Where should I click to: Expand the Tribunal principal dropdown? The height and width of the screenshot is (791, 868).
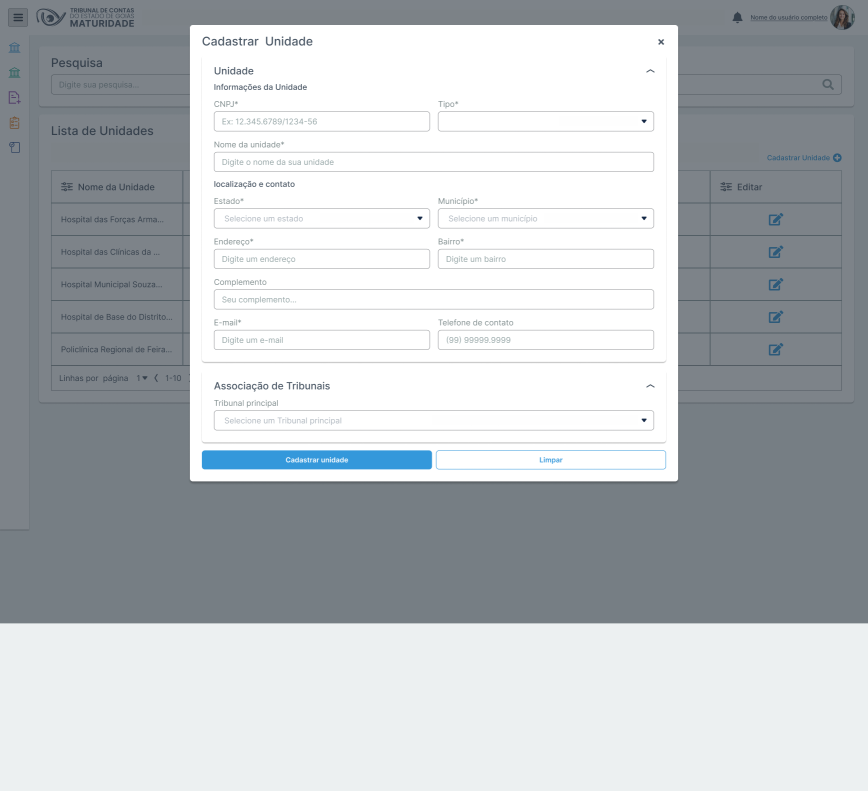pos(433,421)
